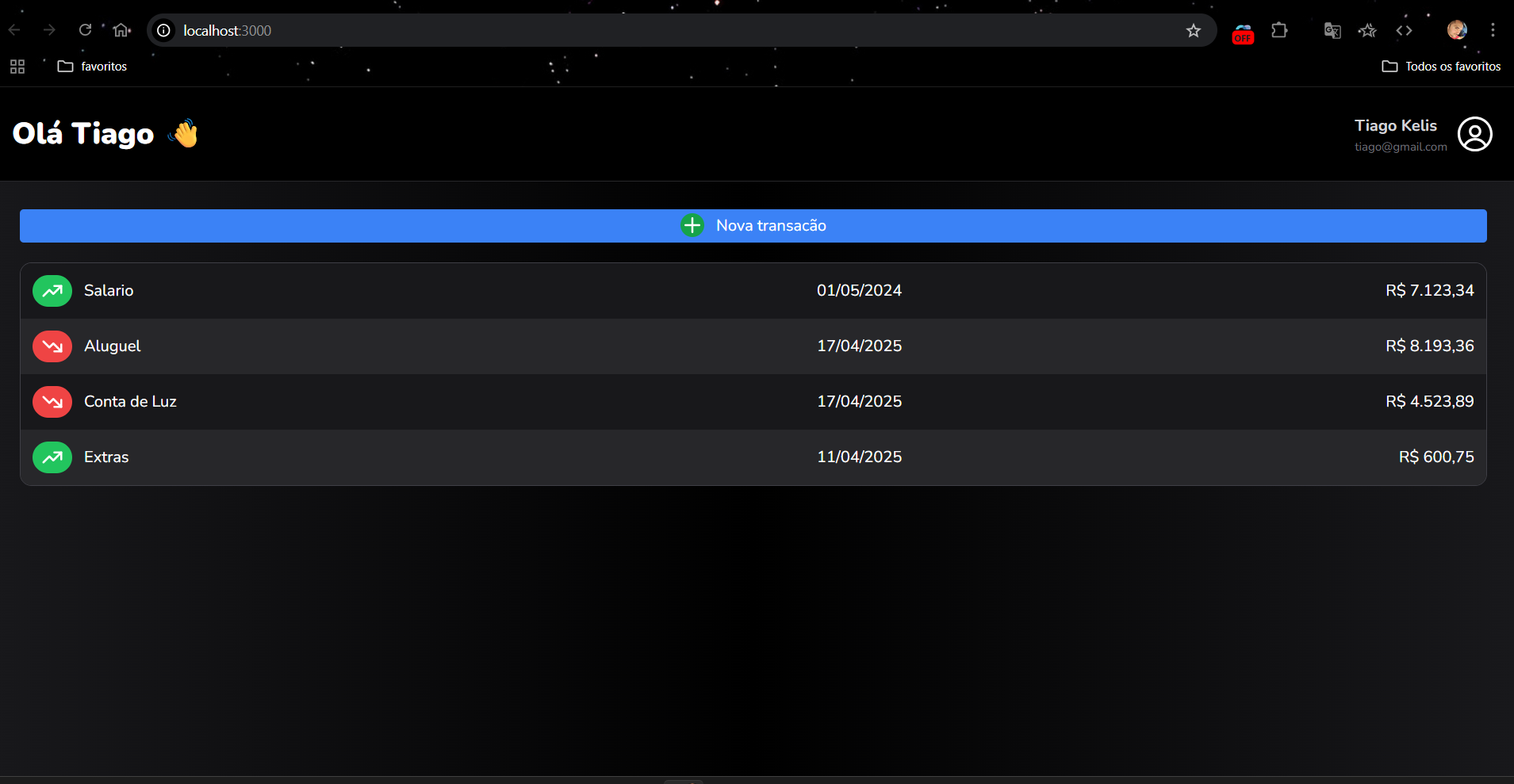Select the Aluguel transaction row amount R$ 8.193,36
This screenshot has height=784, width=1514.
1430,346
